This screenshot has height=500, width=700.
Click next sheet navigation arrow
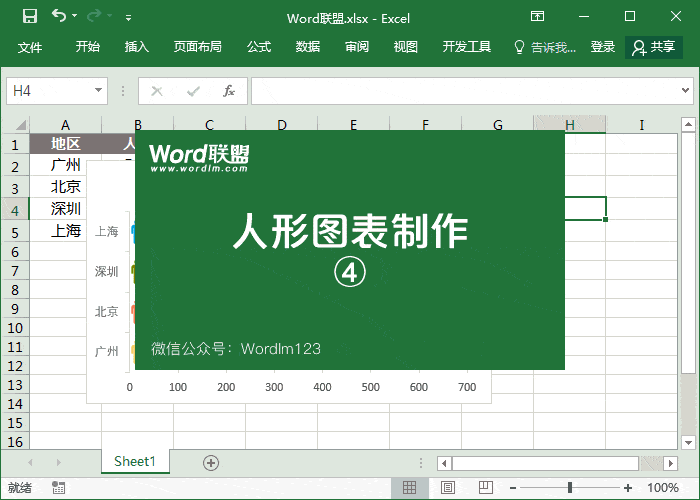[x=58, y=462]
